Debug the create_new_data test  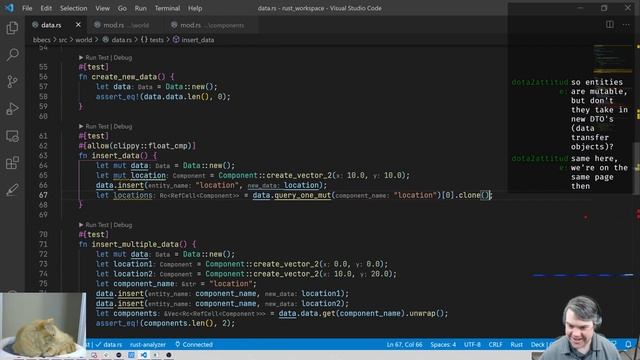pyautogui.click(x=123, y=58)
